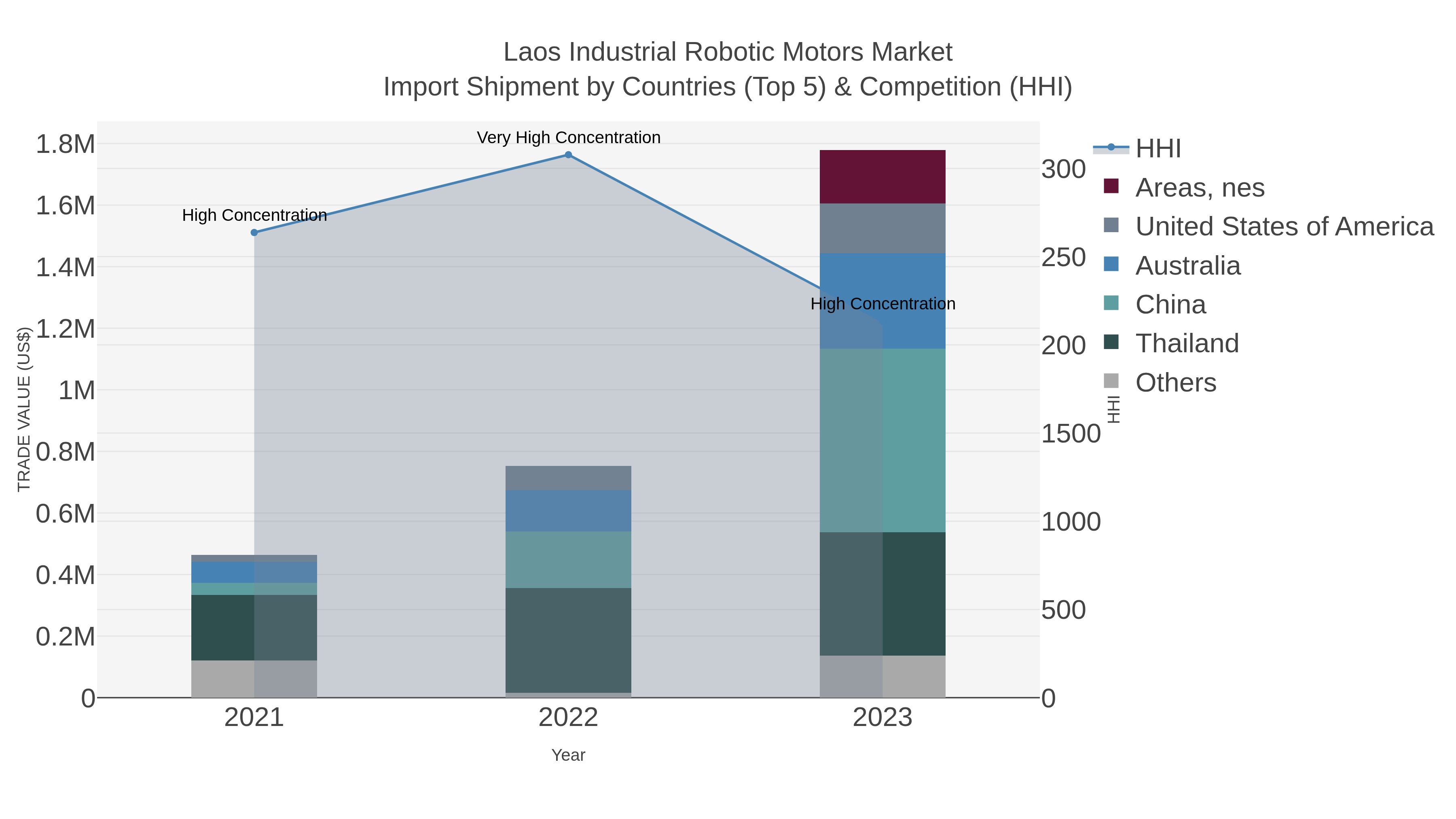This screenshot has height=819, width=1456.
Task: Select the 2022 China bar segment
Action: 568,560
